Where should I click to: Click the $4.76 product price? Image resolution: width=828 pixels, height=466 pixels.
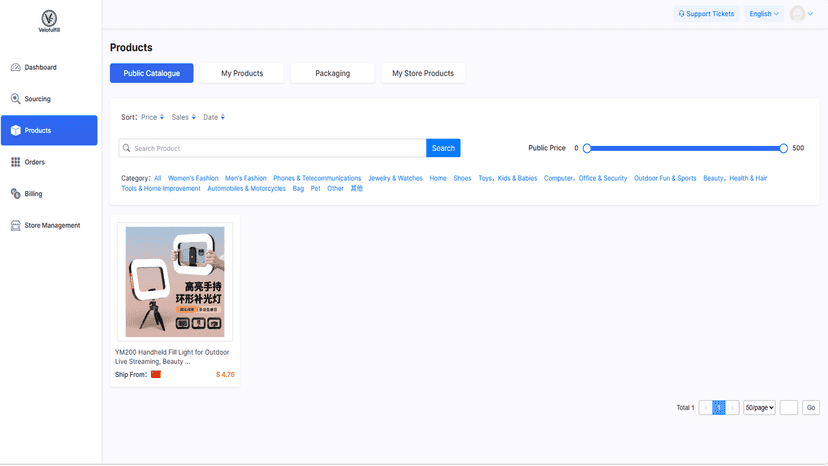(x=225, y=375)
